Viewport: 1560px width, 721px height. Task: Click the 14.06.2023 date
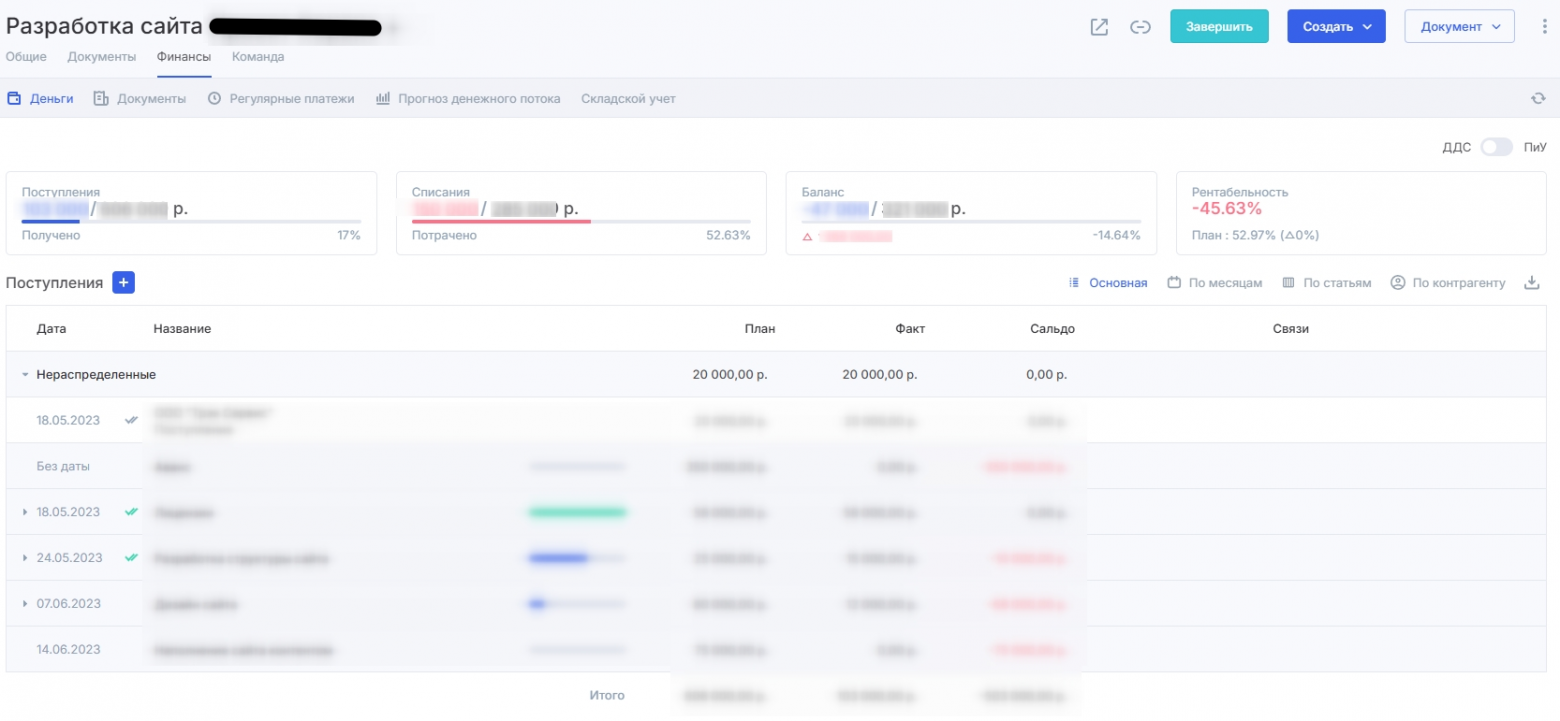coord(68,650)
